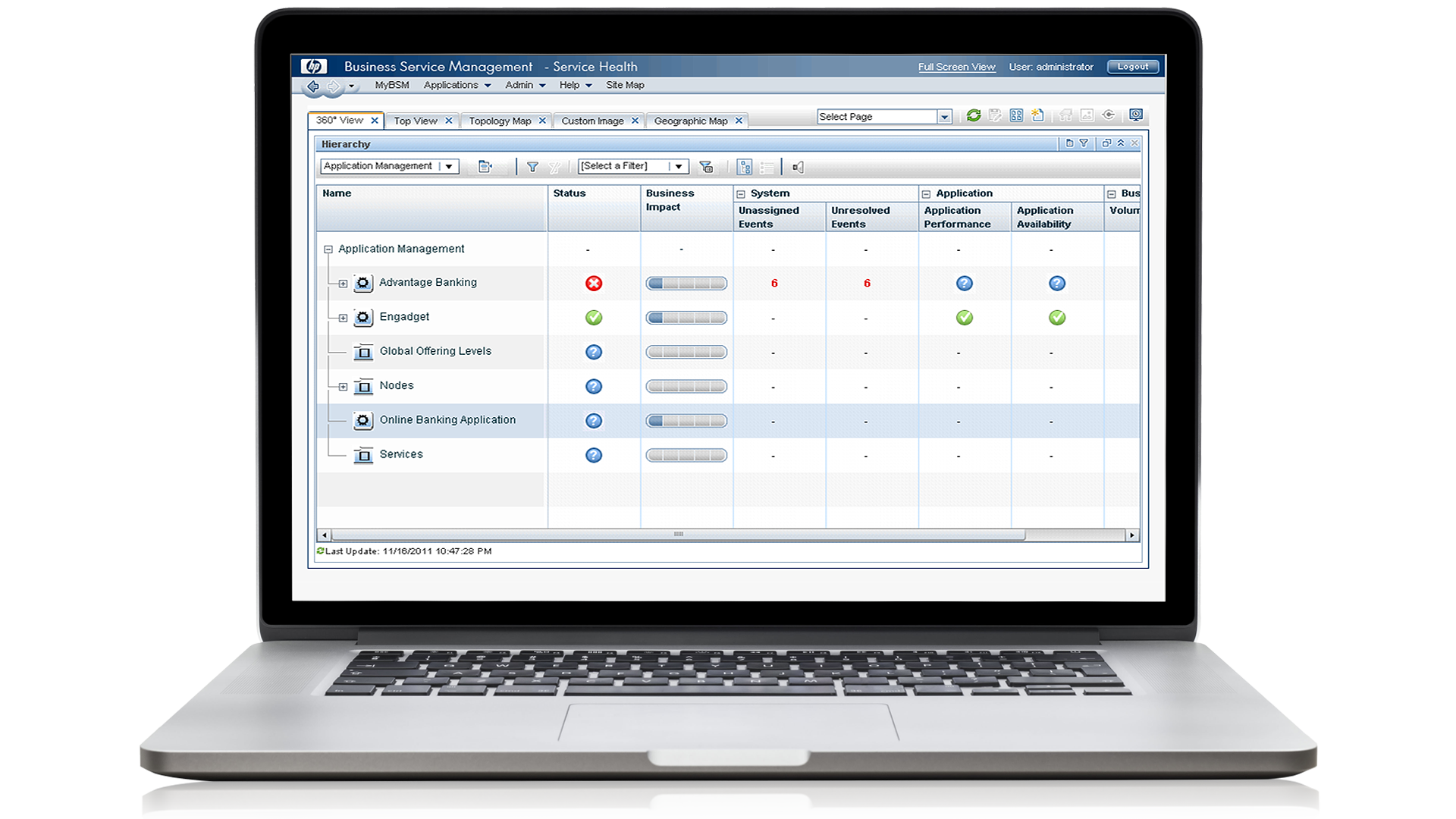The image size is (1456, 819).
Task: Create a new page icon
Action: coord(1037,115)
